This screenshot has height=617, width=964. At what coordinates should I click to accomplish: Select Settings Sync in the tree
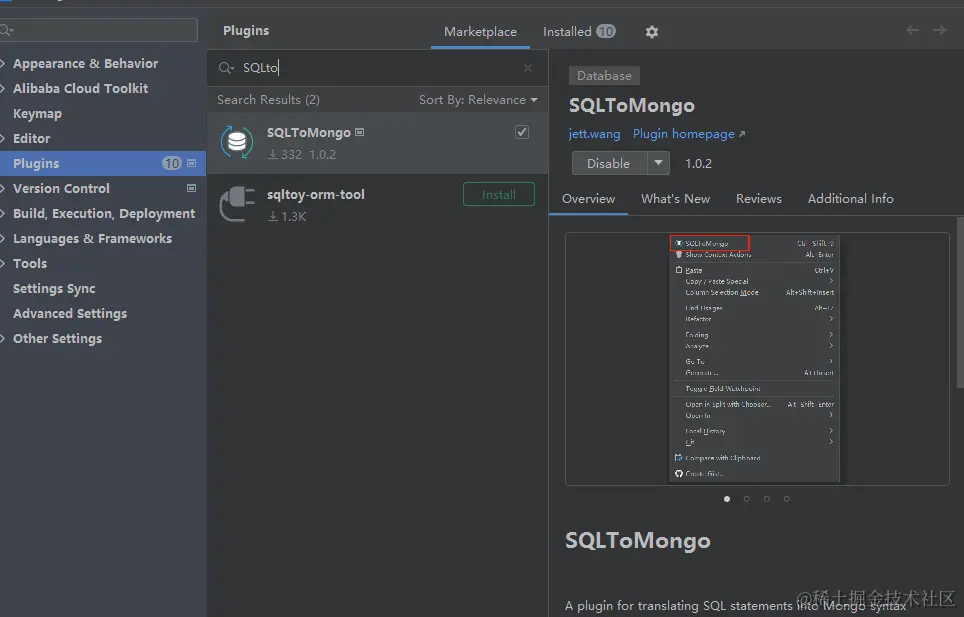coord(54,288)
